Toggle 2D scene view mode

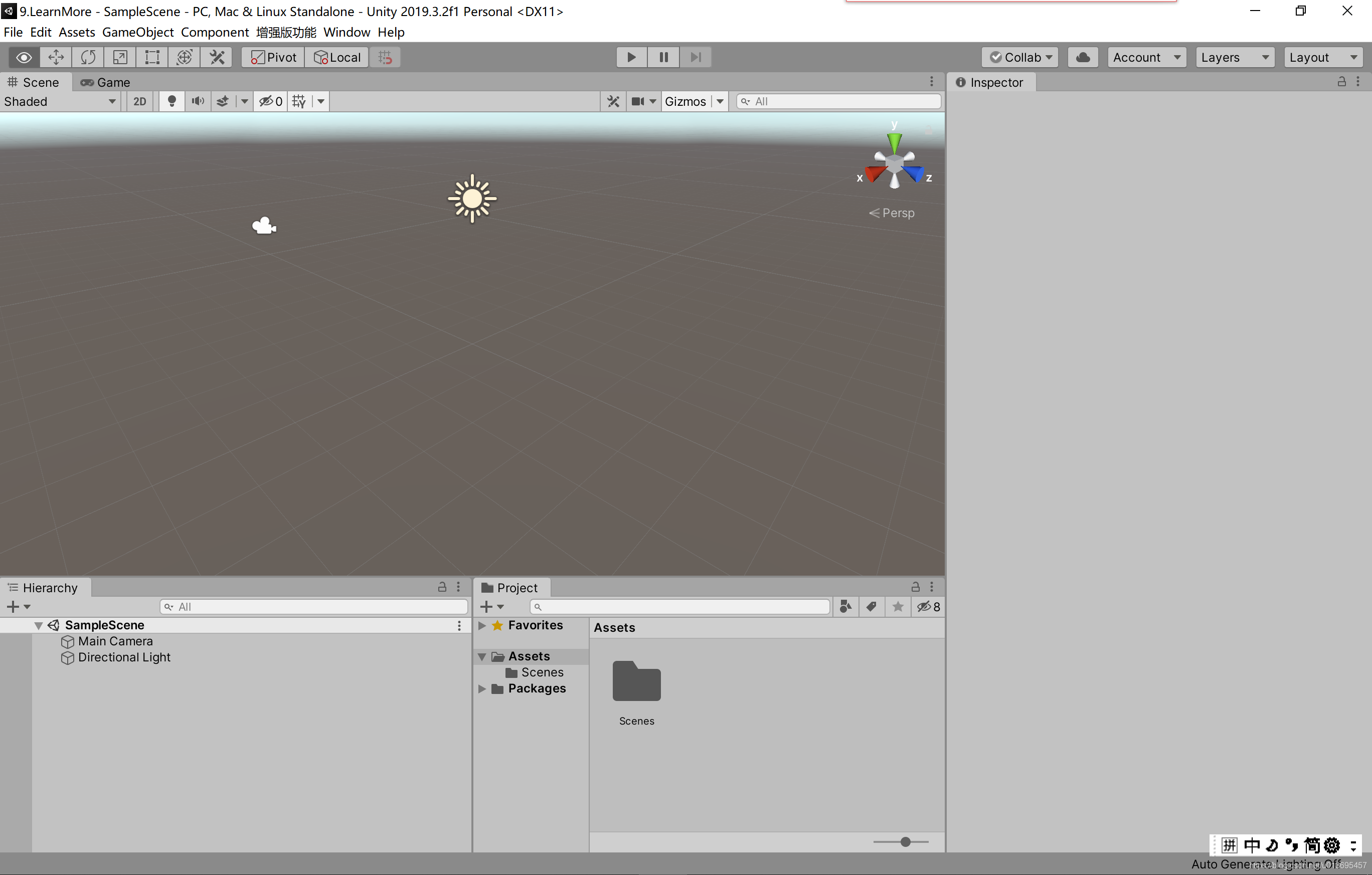(139, 101)
